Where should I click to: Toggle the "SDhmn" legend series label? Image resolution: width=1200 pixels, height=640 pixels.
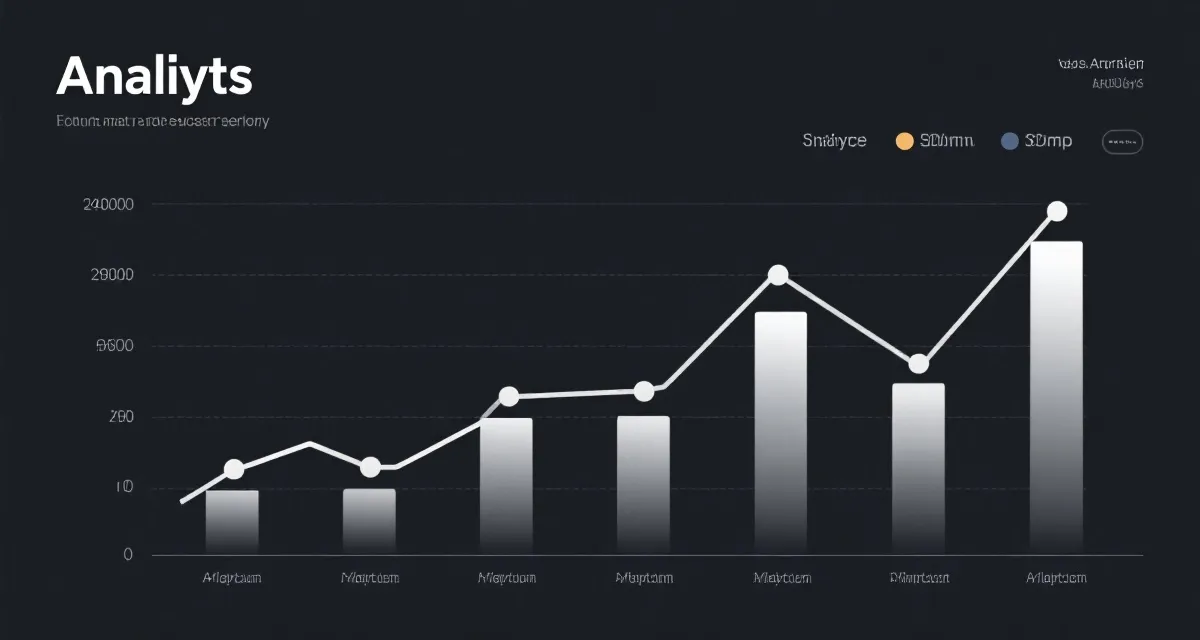click(x=946, y=141)
